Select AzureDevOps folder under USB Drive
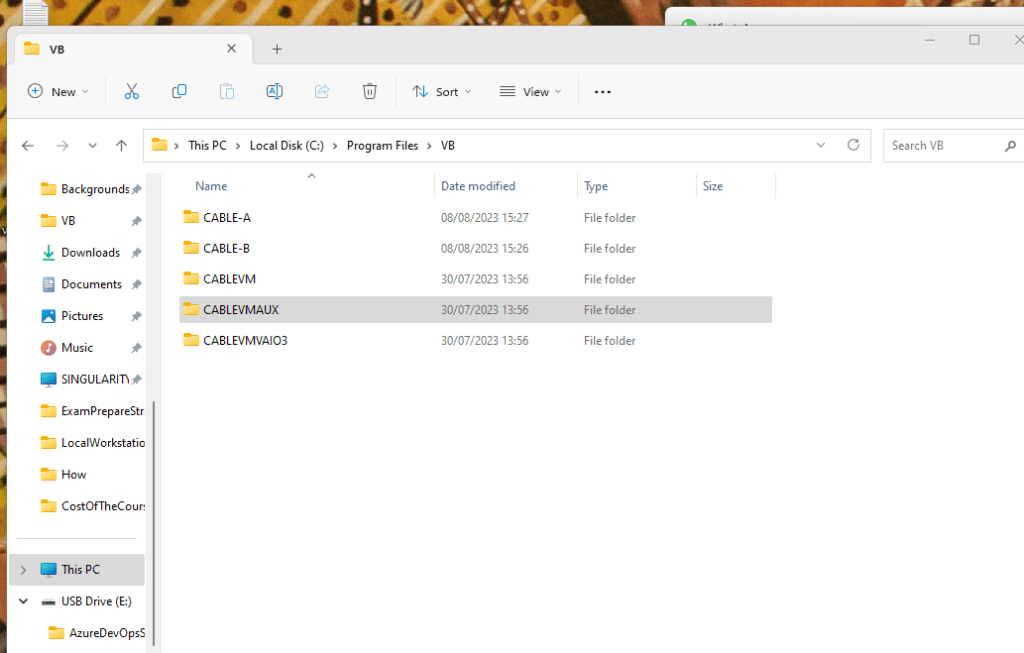Screen dimensions: 1024x653 [x=97, y=633]
